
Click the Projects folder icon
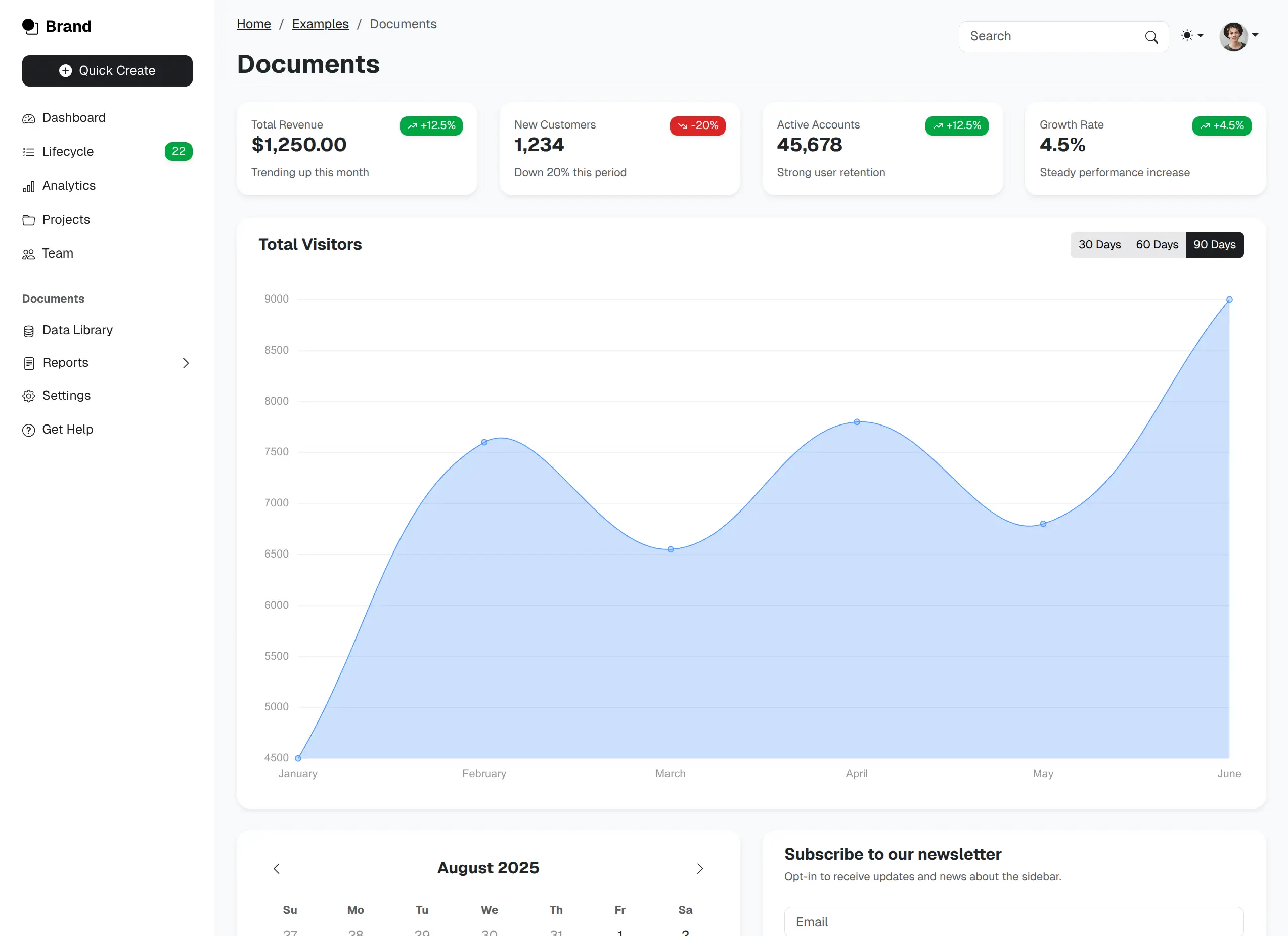coord(28,220)
